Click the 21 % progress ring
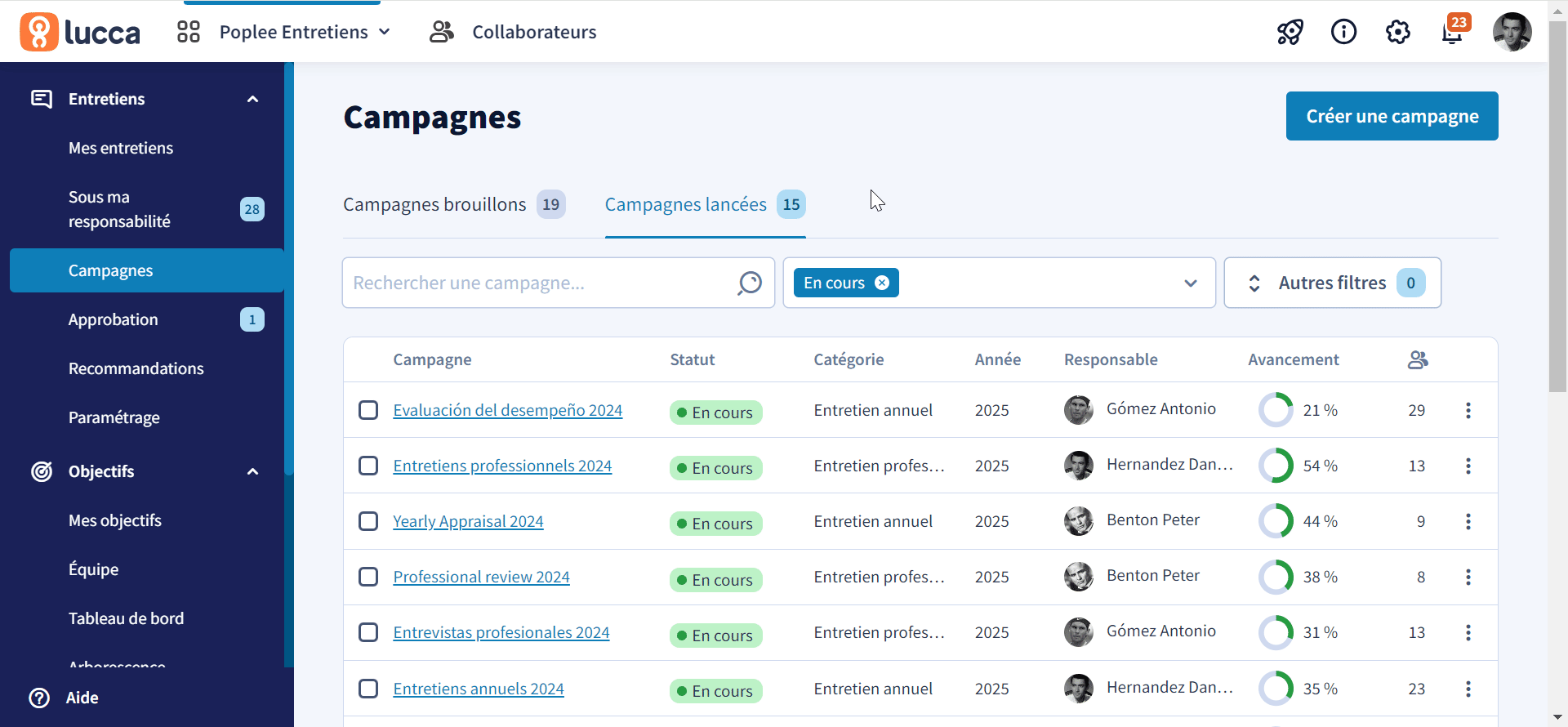This screenshot has height=727, width=1568. (1276, 410)
